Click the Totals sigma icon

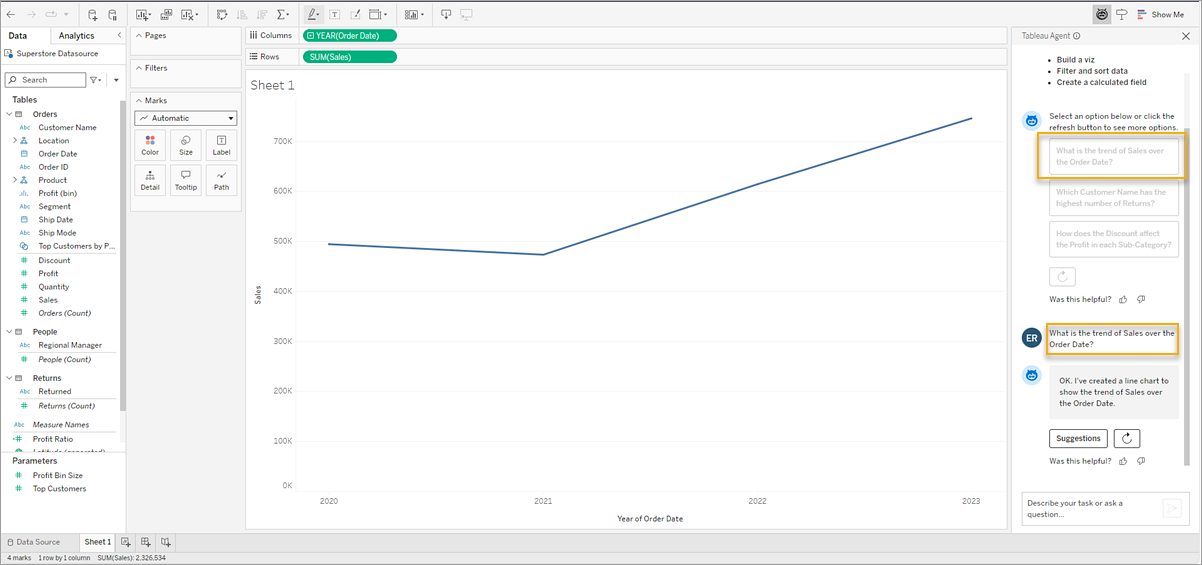click(283, 15)
